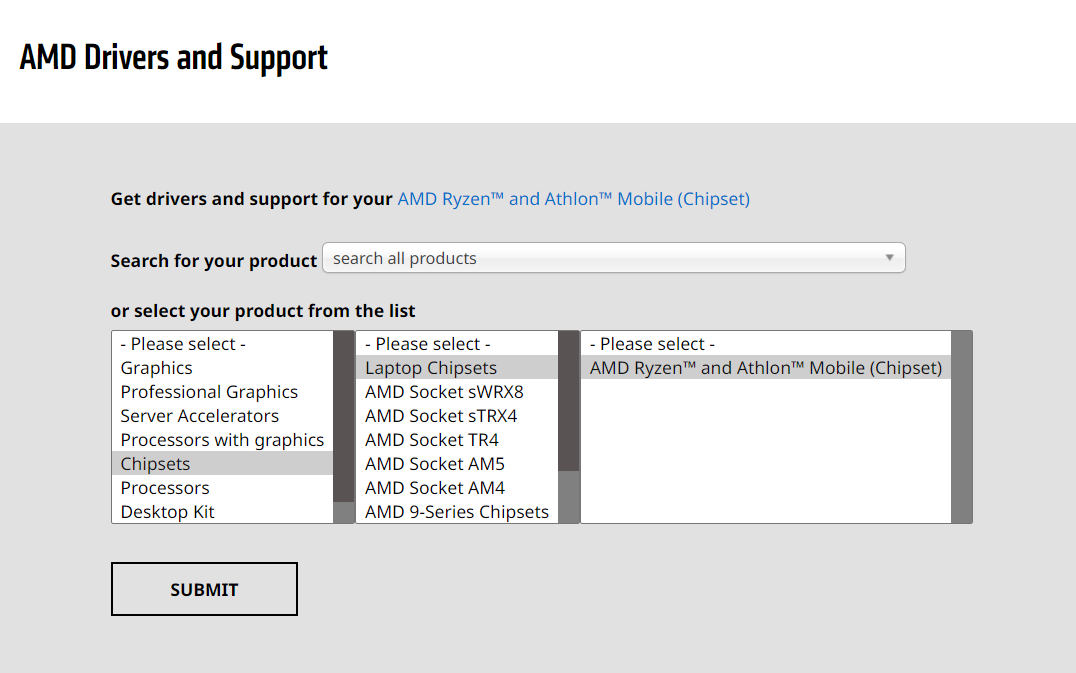Pick AMD Socket TR4 from the list
The height and width of the screenshot is (673, 1076).
[x=432, y=440]
